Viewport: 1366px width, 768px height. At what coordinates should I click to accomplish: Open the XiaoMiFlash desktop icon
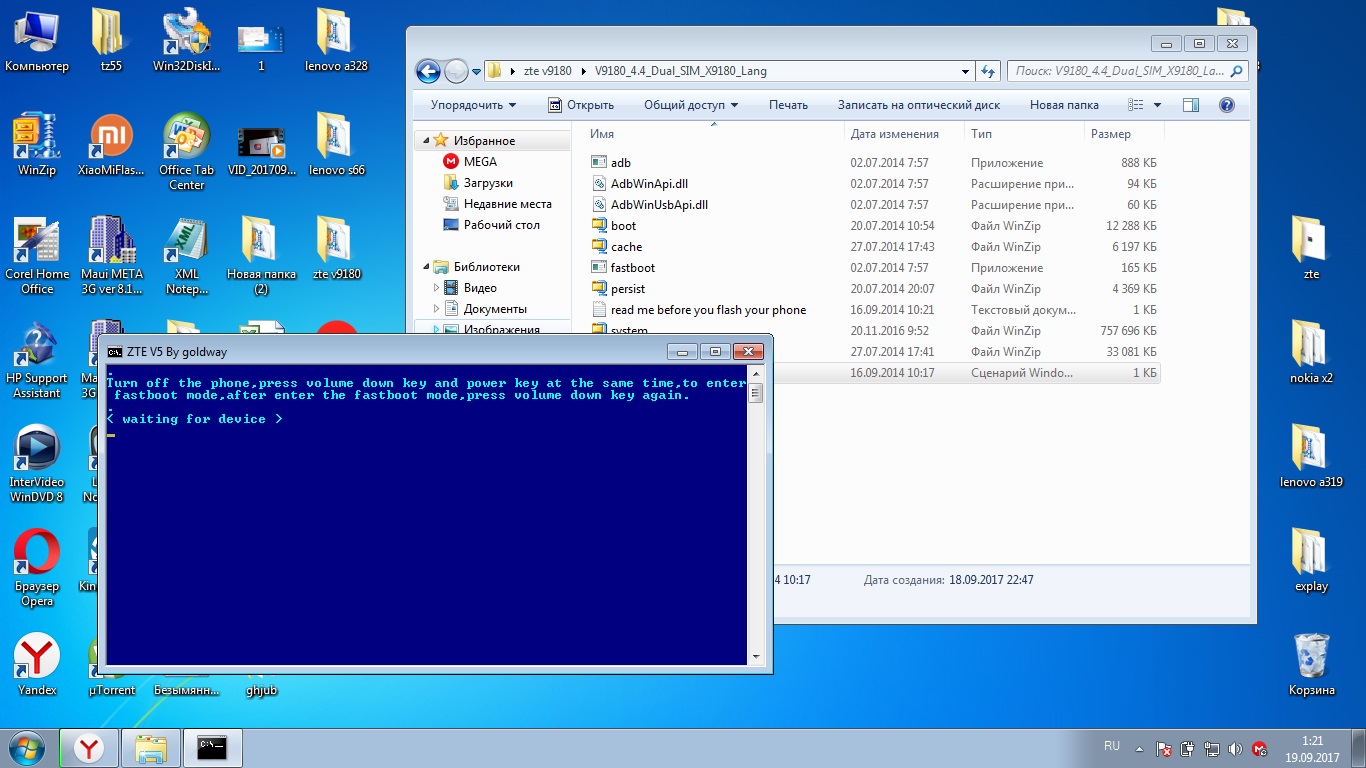(x=111, y=137)
